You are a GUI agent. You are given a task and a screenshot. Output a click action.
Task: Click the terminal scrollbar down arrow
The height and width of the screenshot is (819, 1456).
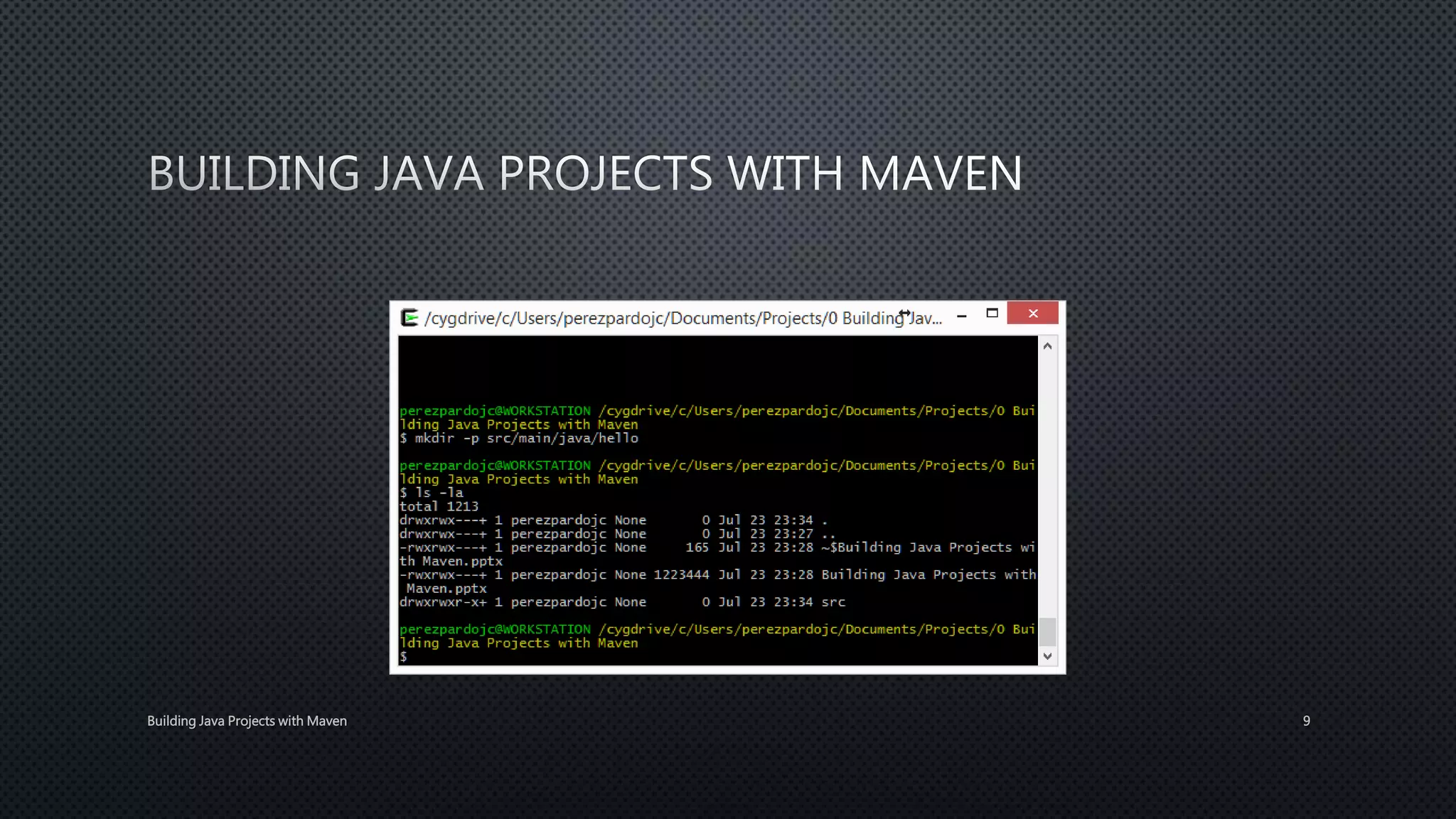coord(1047,656)
